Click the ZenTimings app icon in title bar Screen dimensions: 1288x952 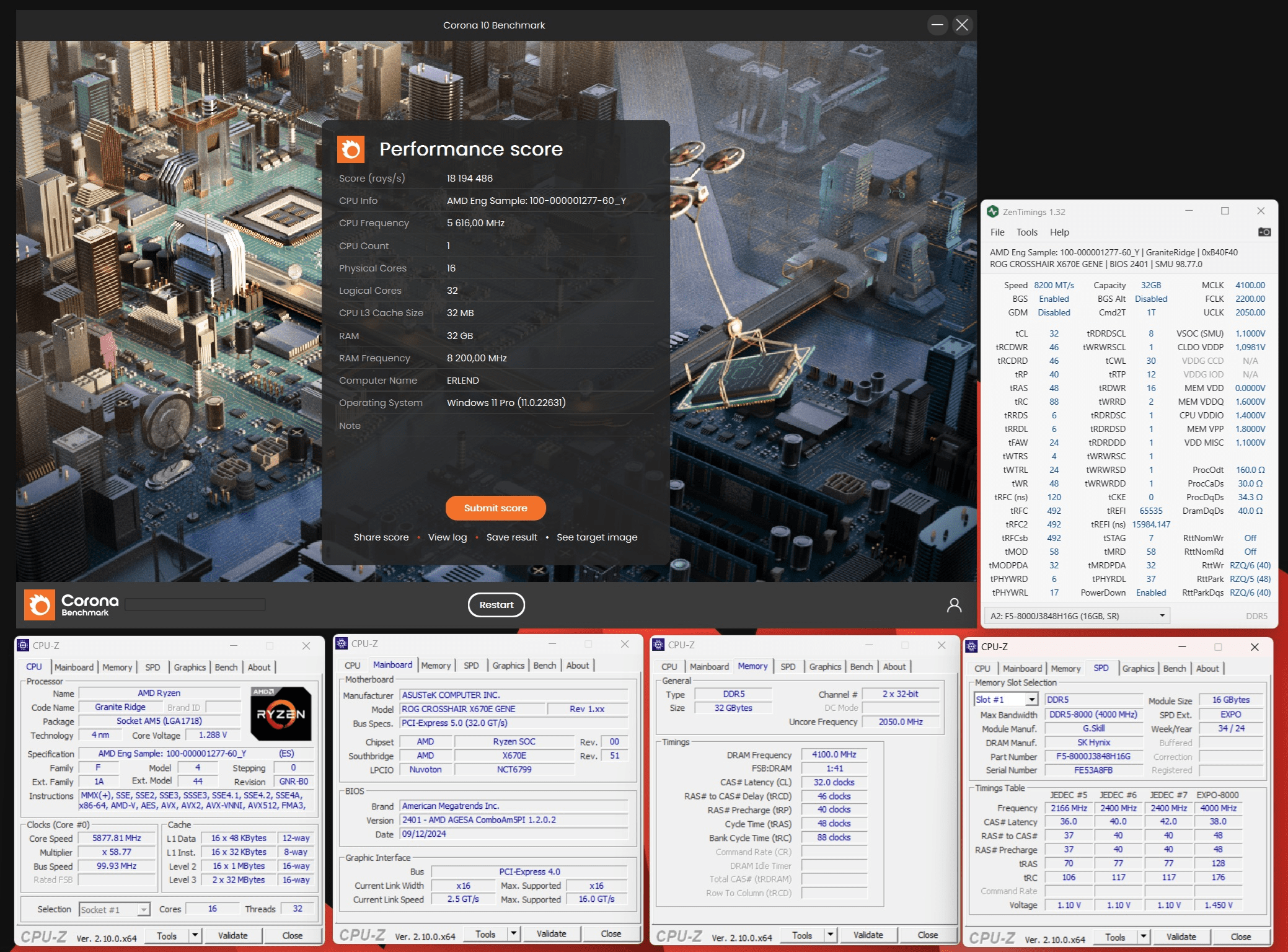point(993,211)
